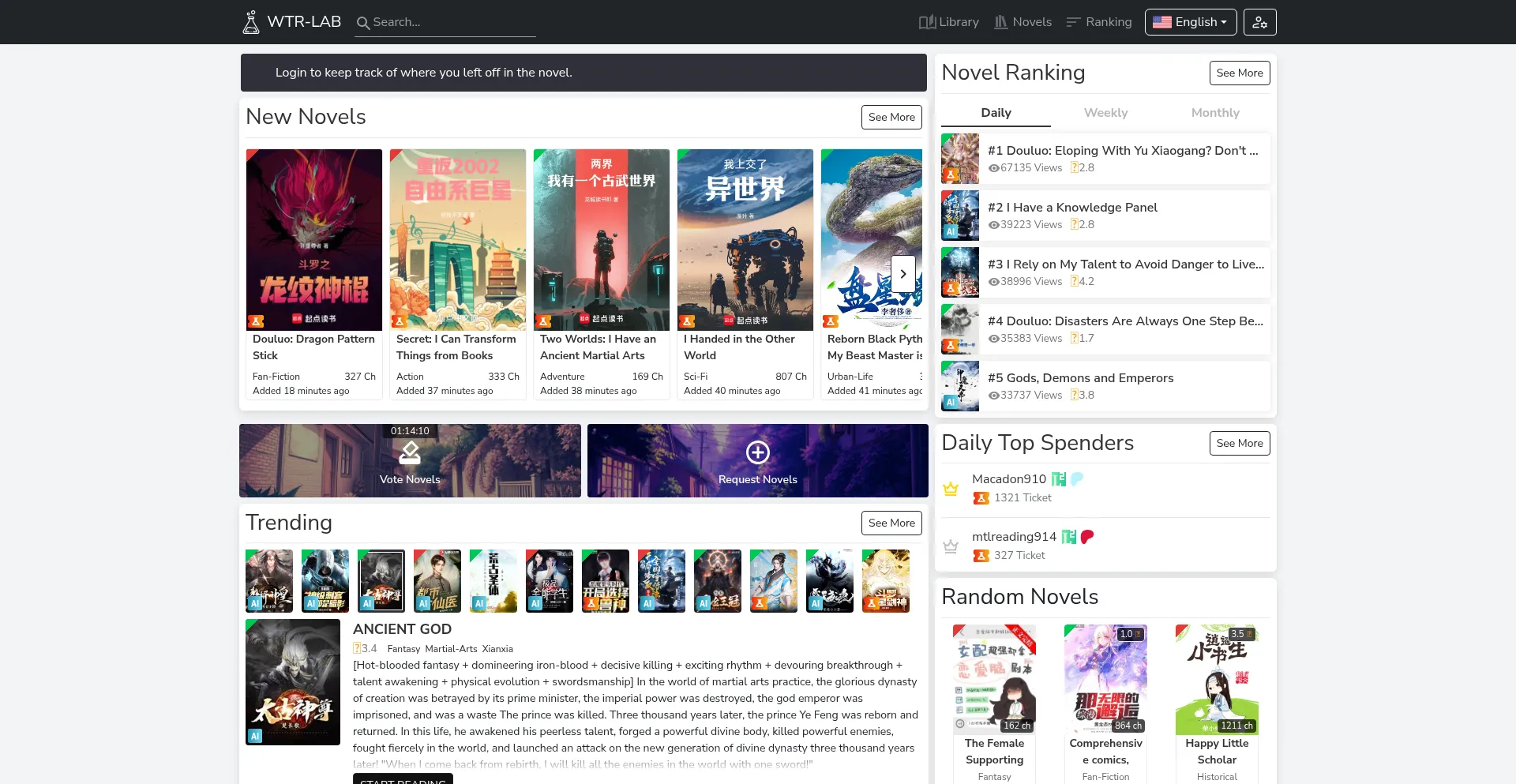The image size is (1516, 784).
Task: Click the search magnifier icon
Action: pos(363,23)
